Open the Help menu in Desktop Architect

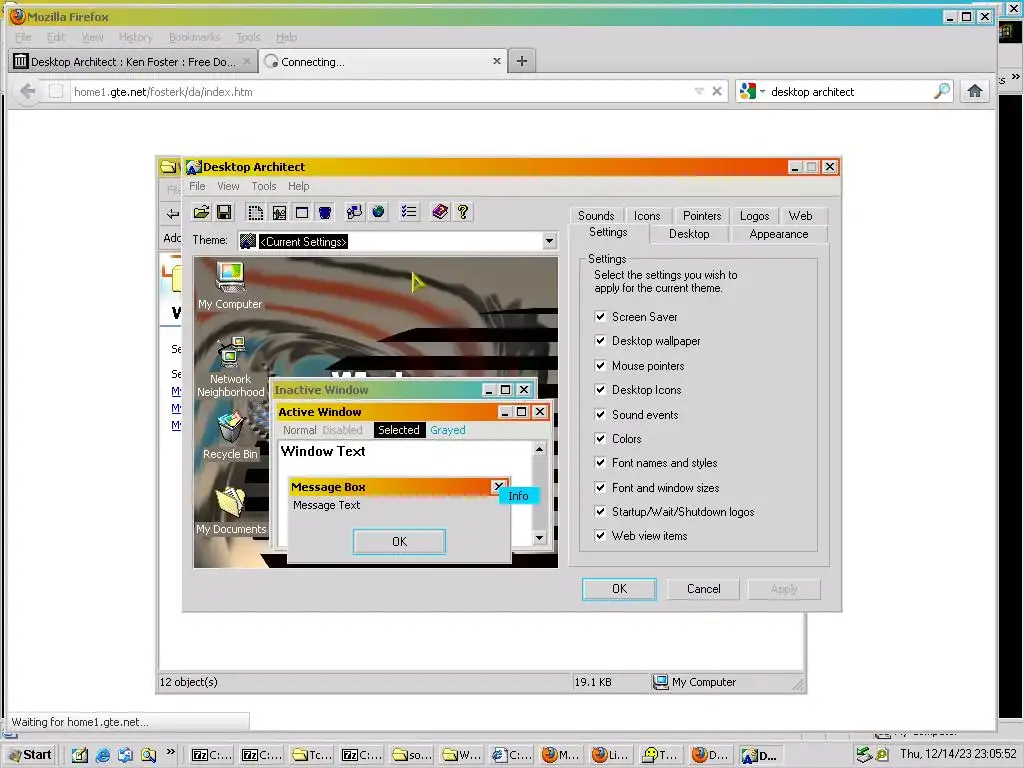[298, 186]
